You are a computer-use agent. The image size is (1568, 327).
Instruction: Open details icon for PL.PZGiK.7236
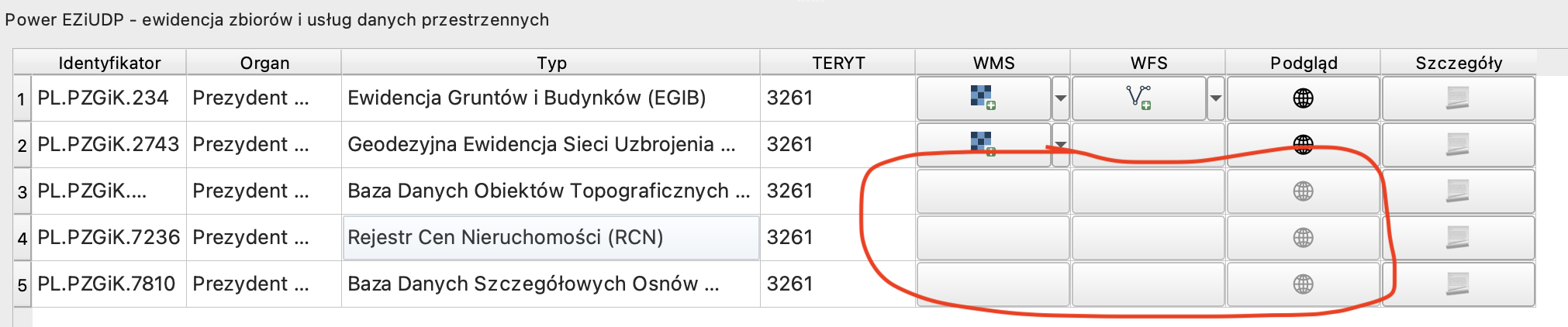(1458, 238)
